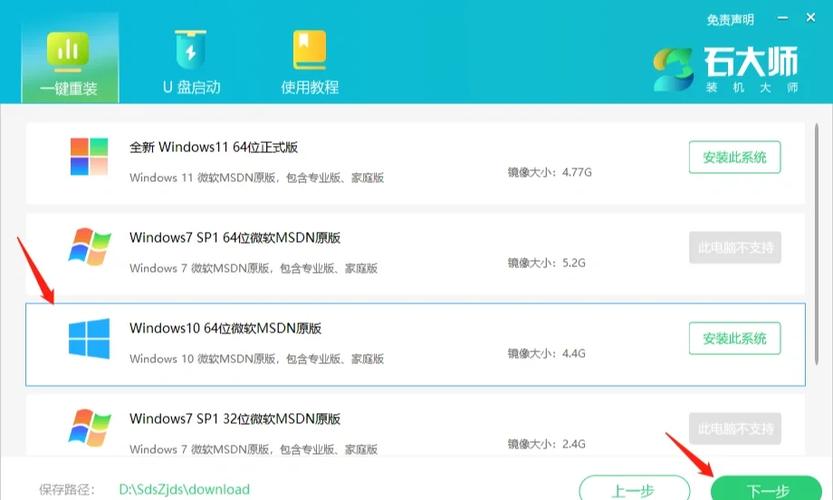The image size is (833, 500).
Task: Minimize the 石大师 window
Action: [x=783, y=18]
